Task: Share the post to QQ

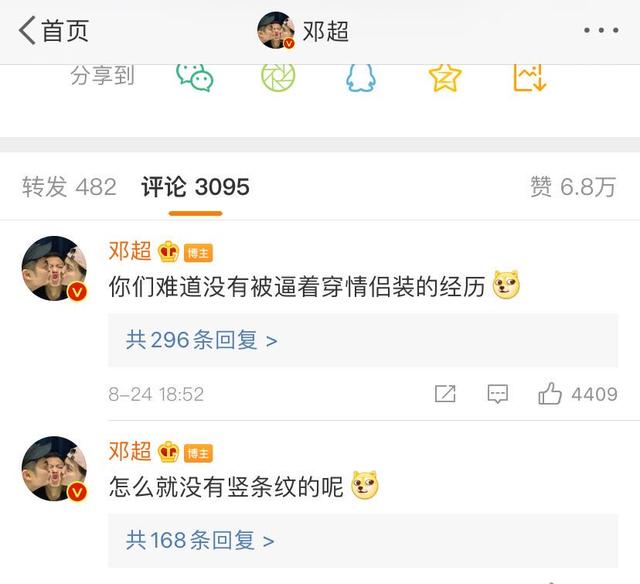Action: pyautogui.click(x=361, y=78)
